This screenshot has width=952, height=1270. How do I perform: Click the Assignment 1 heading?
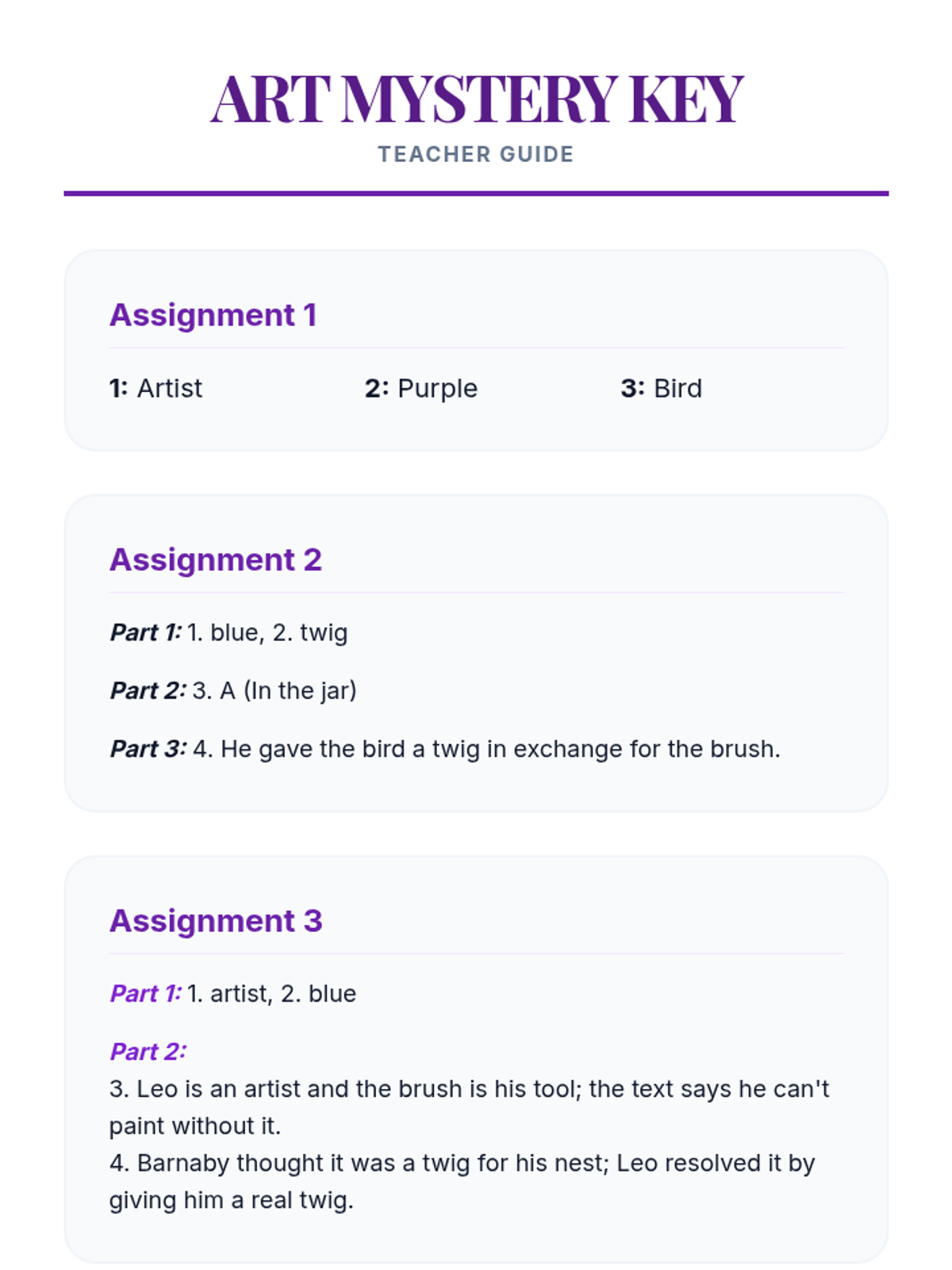213,315
